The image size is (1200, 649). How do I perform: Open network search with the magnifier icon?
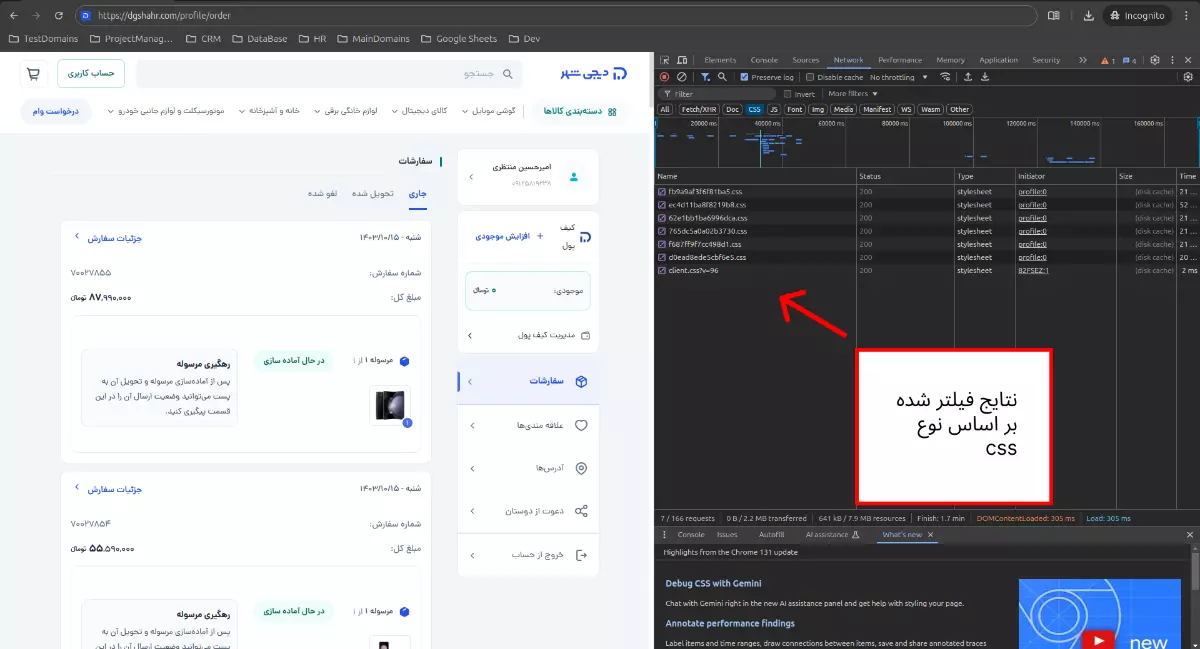click(720, 78)
